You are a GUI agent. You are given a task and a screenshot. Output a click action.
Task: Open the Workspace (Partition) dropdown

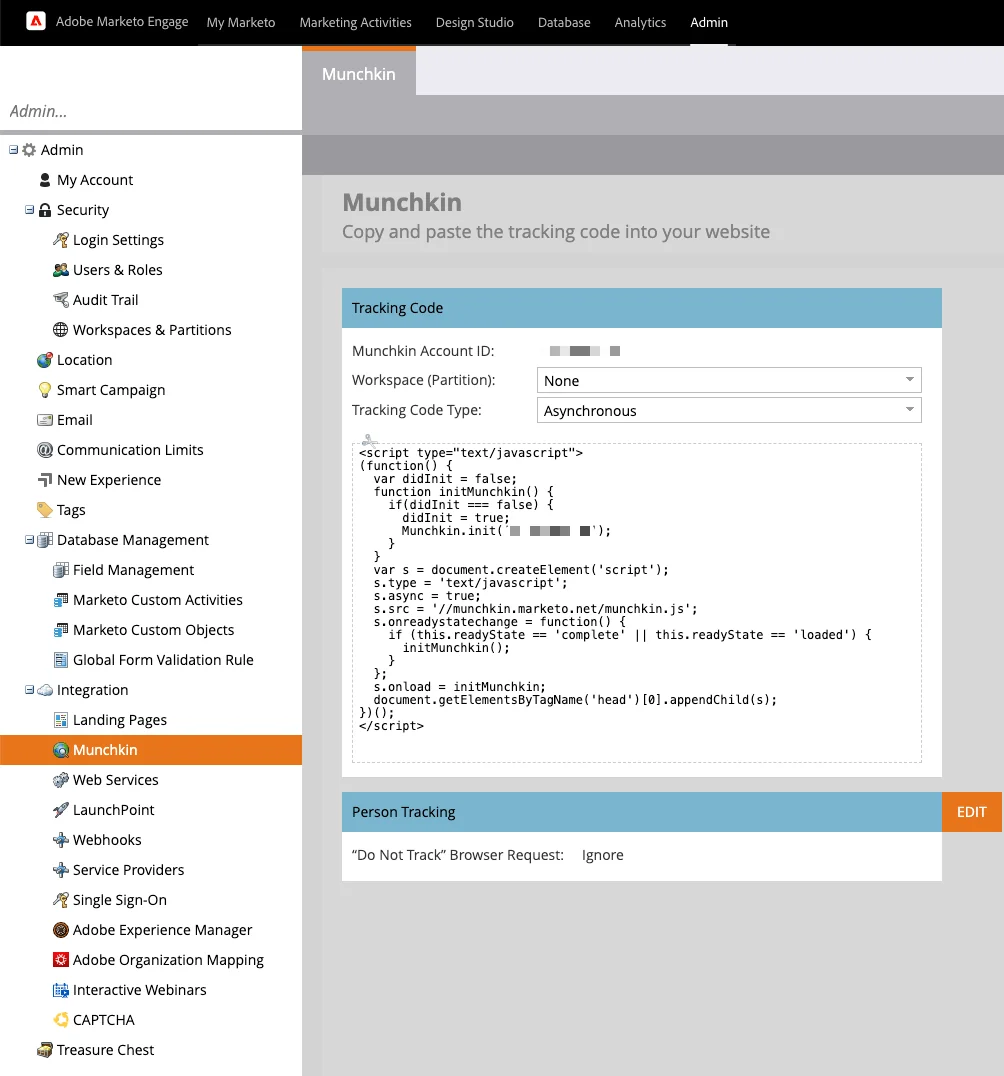click(729, 380)
